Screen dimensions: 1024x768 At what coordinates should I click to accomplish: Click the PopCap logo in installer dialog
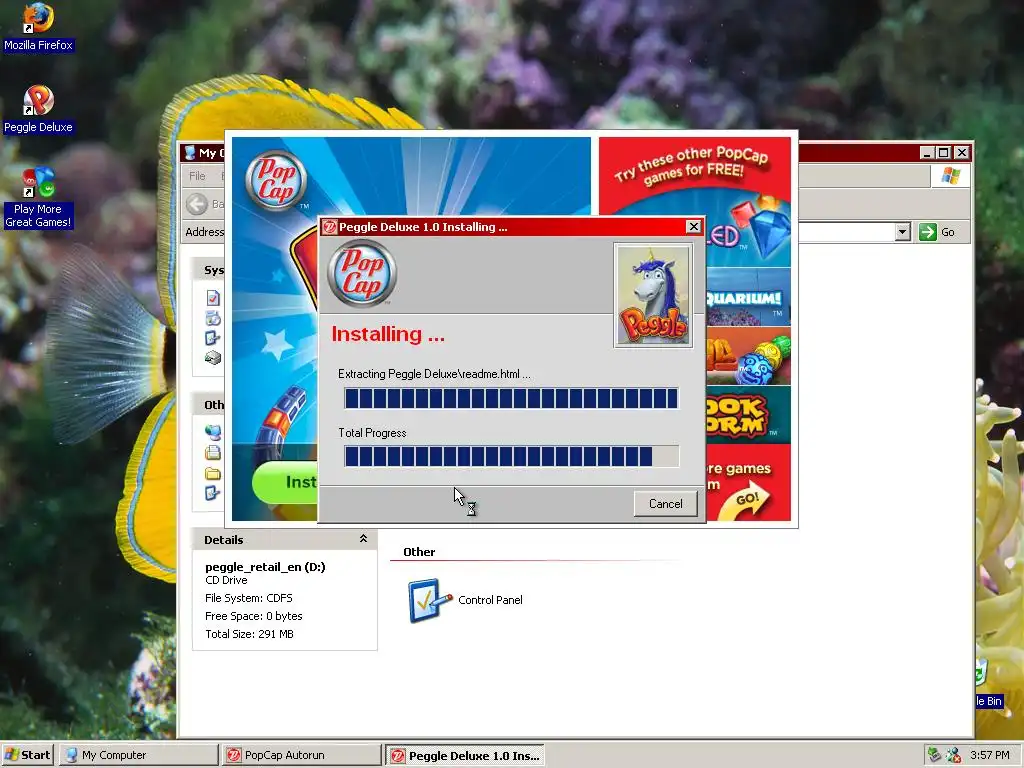point(362,274)
